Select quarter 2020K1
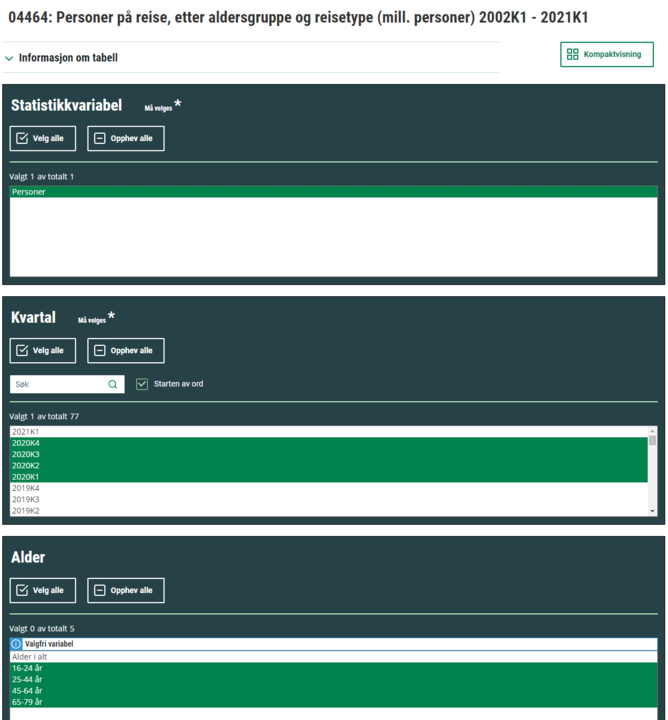The image size is (668, 720). (329, 477)
